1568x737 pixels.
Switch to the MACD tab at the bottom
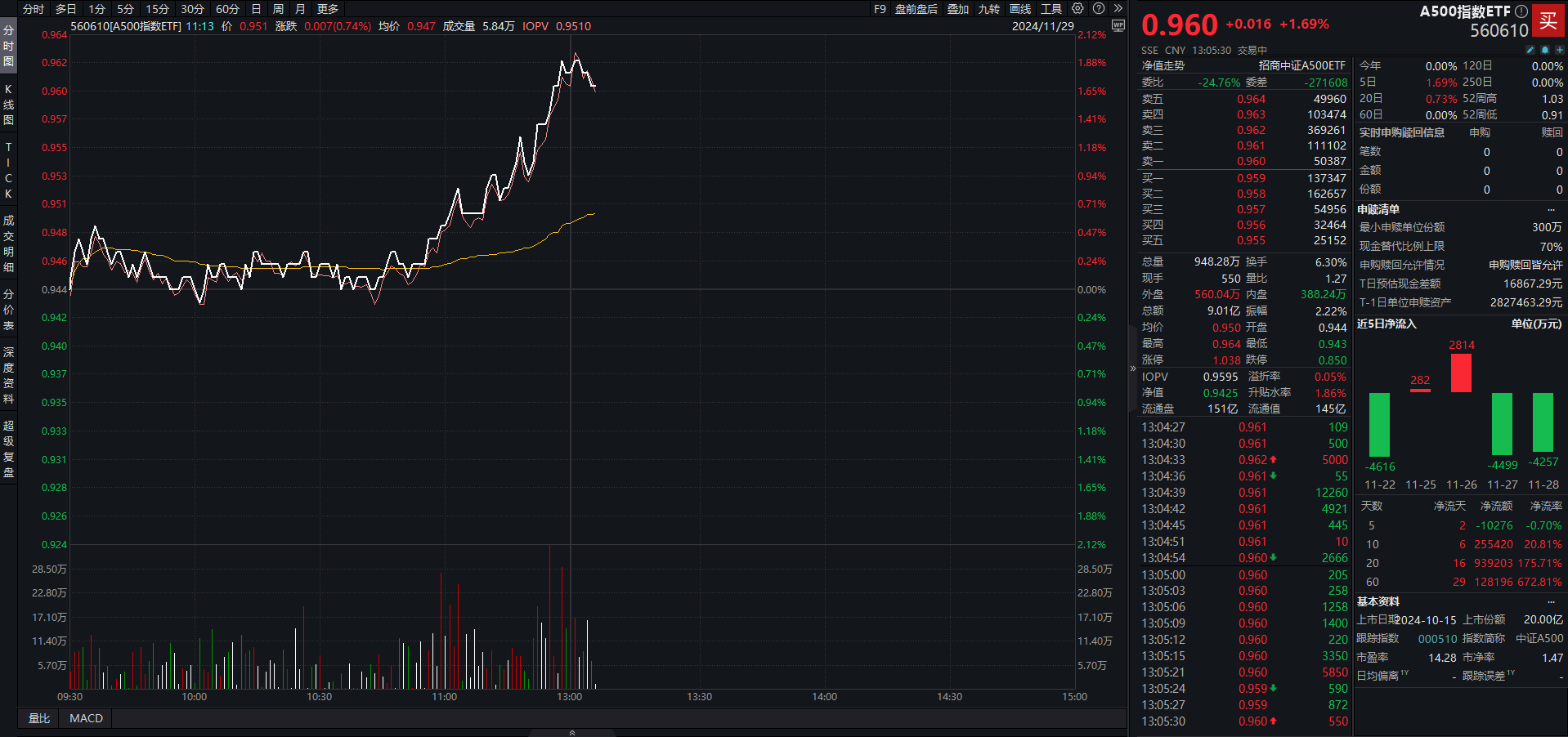point(84,717)
